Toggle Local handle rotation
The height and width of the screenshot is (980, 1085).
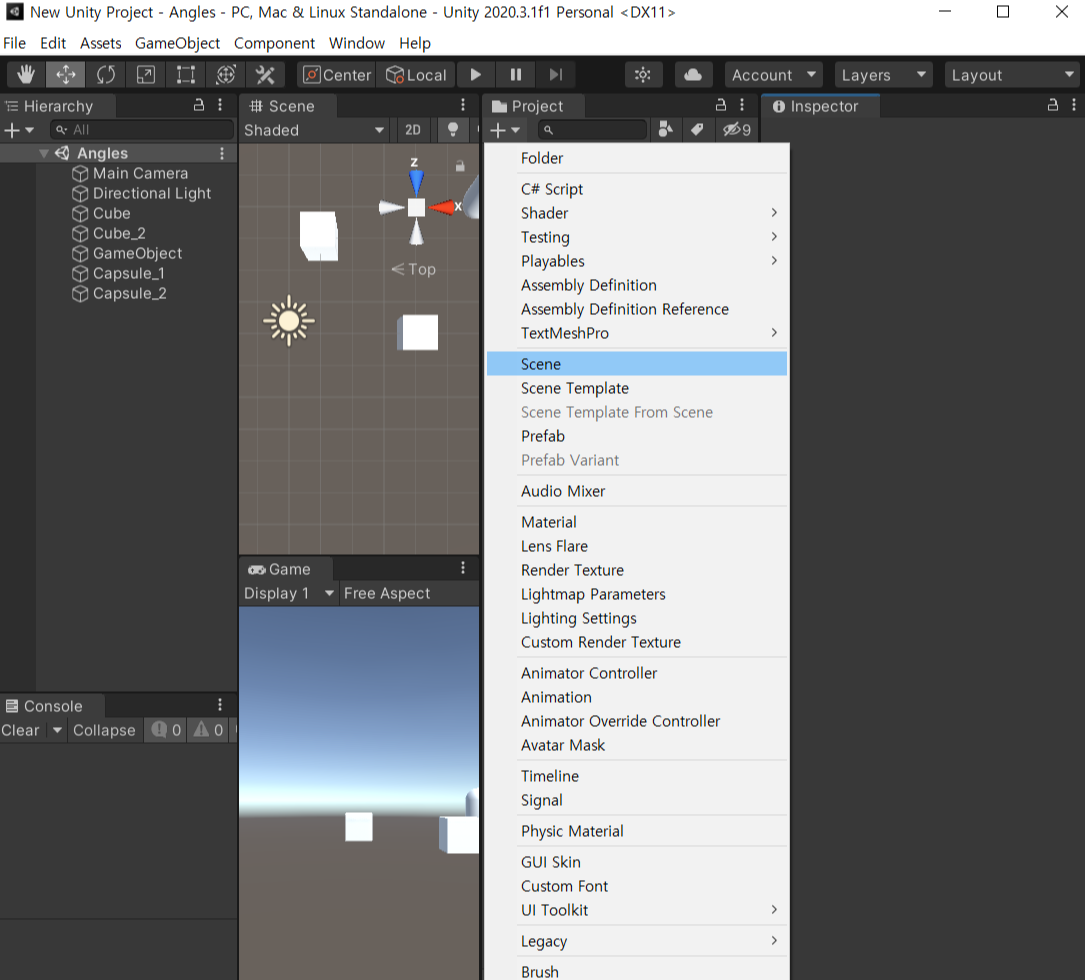(416, 75)
